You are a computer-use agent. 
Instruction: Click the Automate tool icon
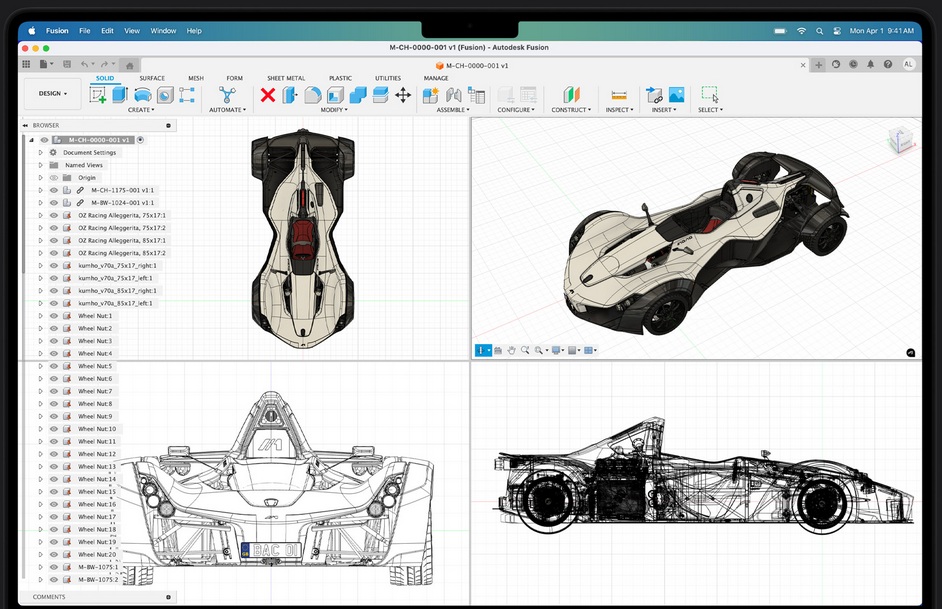coord(227,94)
